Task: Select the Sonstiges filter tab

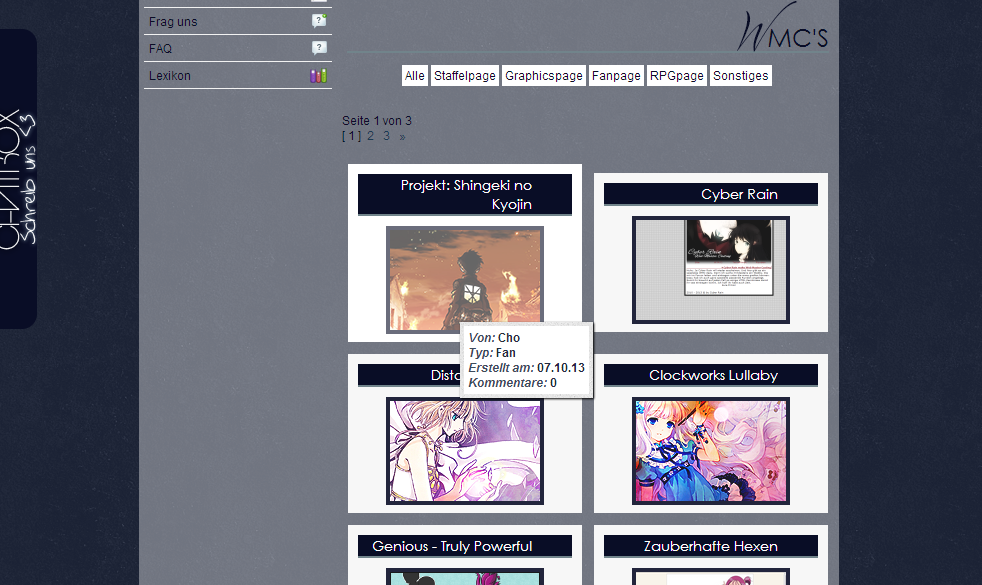Action: pos(740,76)
